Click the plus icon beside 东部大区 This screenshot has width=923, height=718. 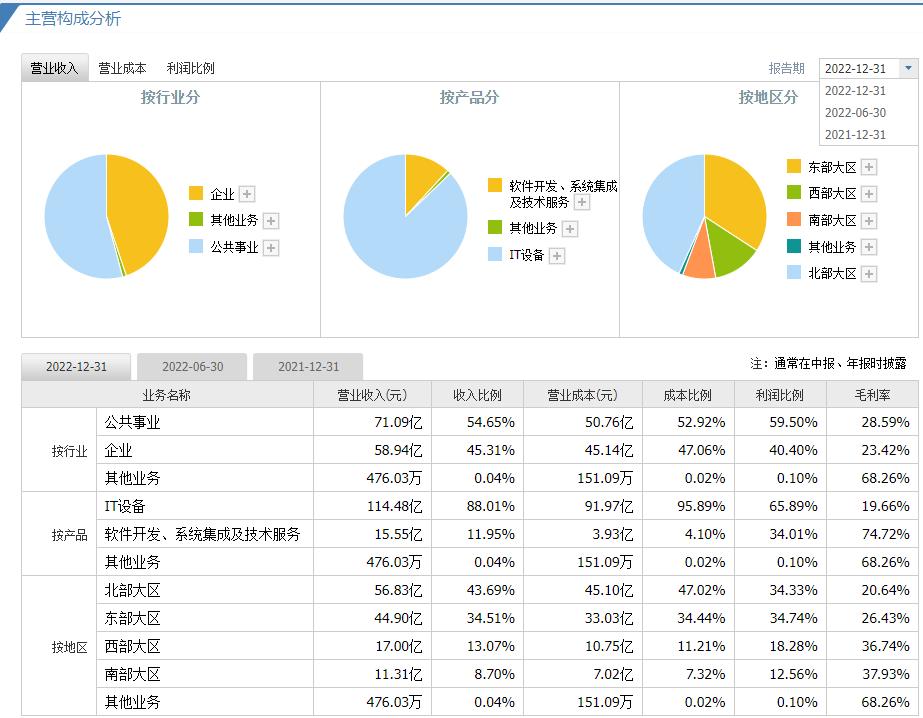(869, 168)
